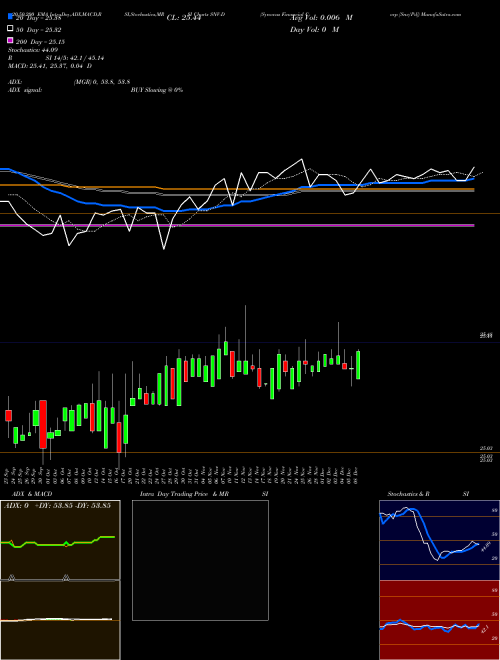Open the blue-background Stochastics chart
The width and height of the screenshot is (500, 660).
point(439,540)
